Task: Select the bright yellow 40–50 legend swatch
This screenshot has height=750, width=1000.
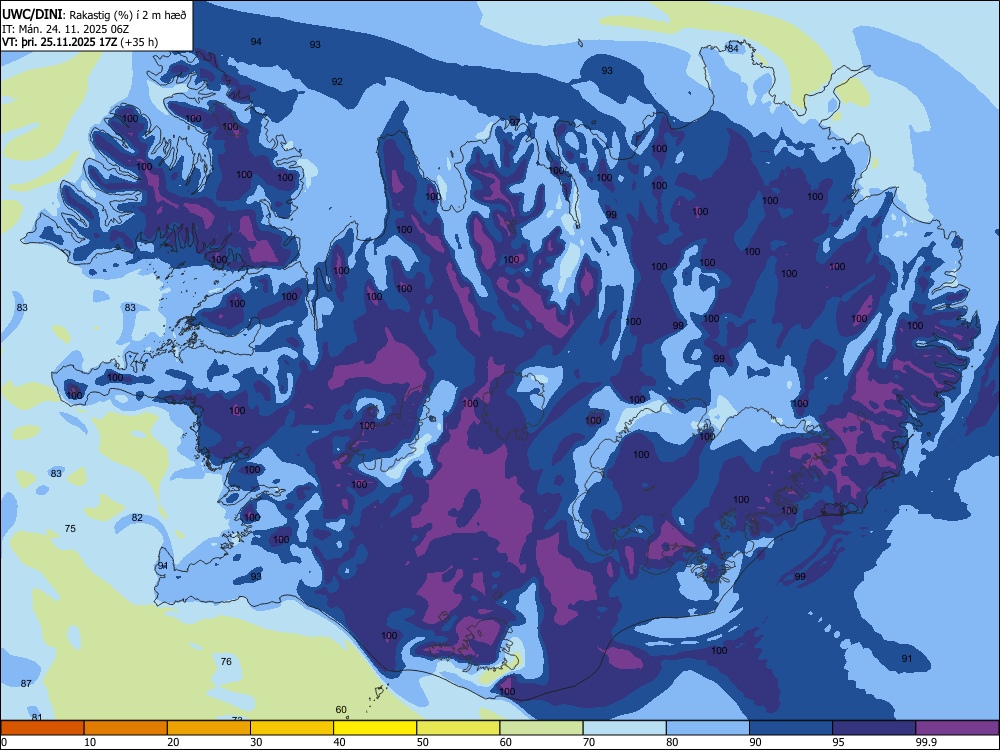Action: coord(375,728)
